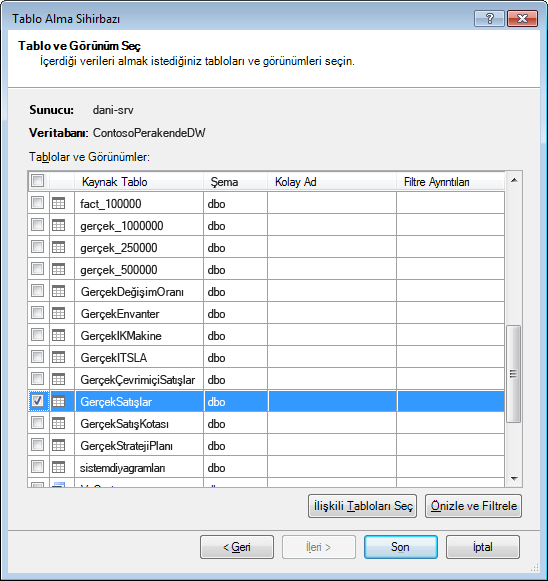Select the fact_100000 table name

point(110,204)
